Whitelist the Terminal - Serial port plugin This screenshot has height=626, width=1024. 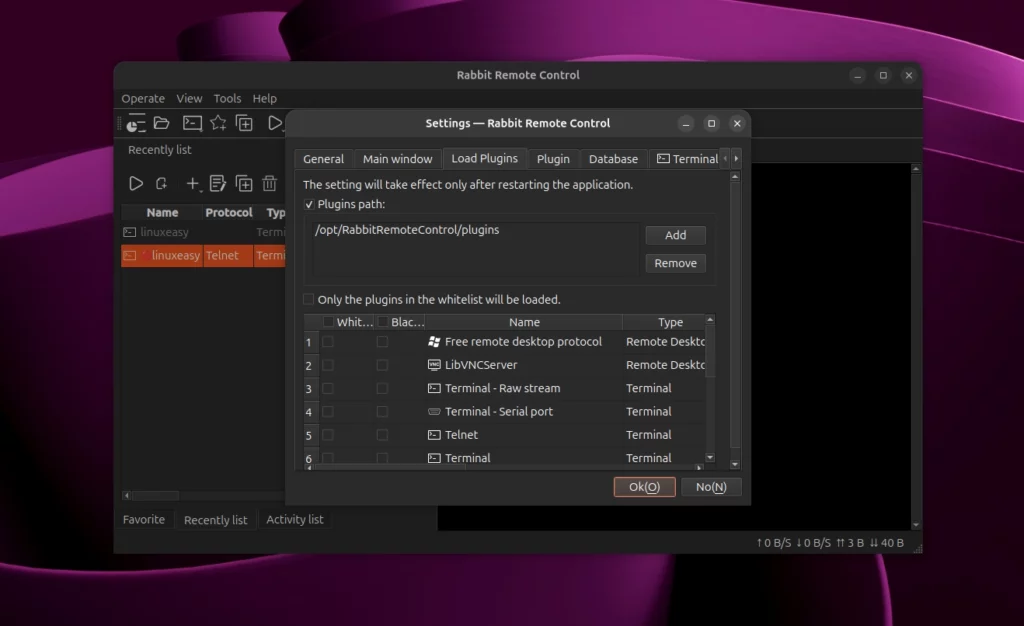coord(328,411)
